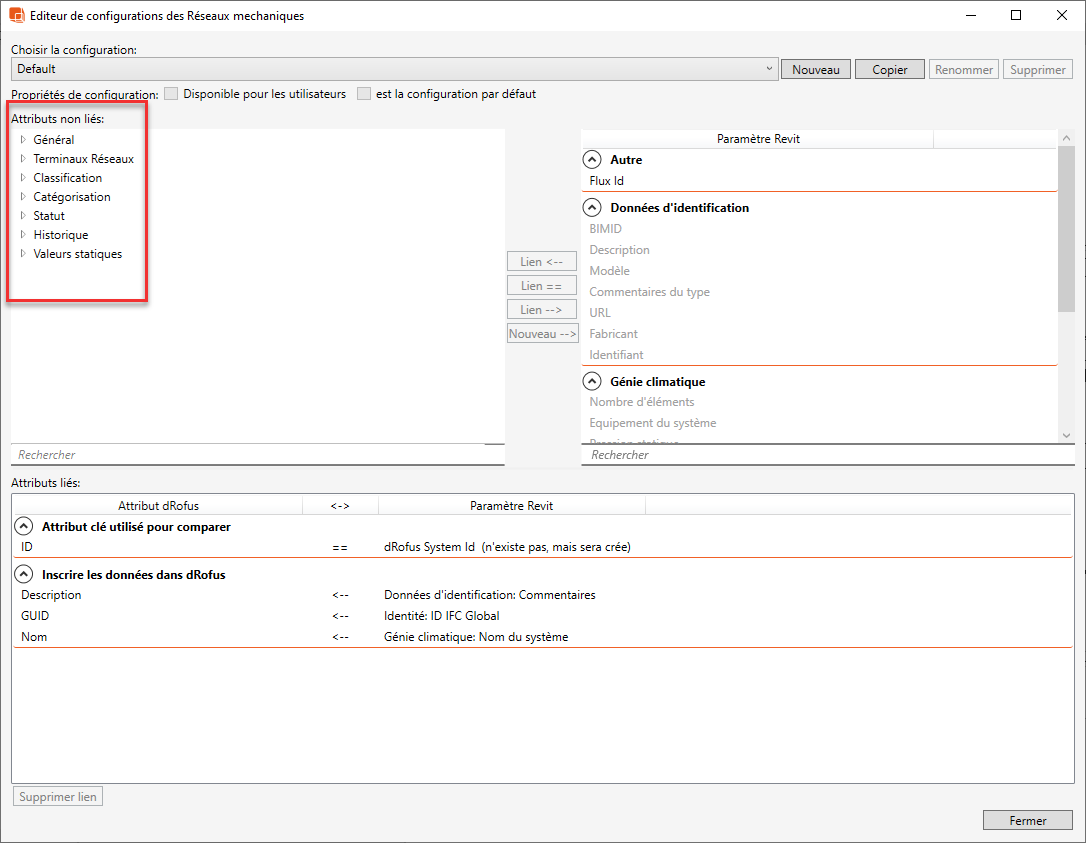
Task: Toggle Disponible pour les utilisateurs checkbox
Action: coord(172,94)
